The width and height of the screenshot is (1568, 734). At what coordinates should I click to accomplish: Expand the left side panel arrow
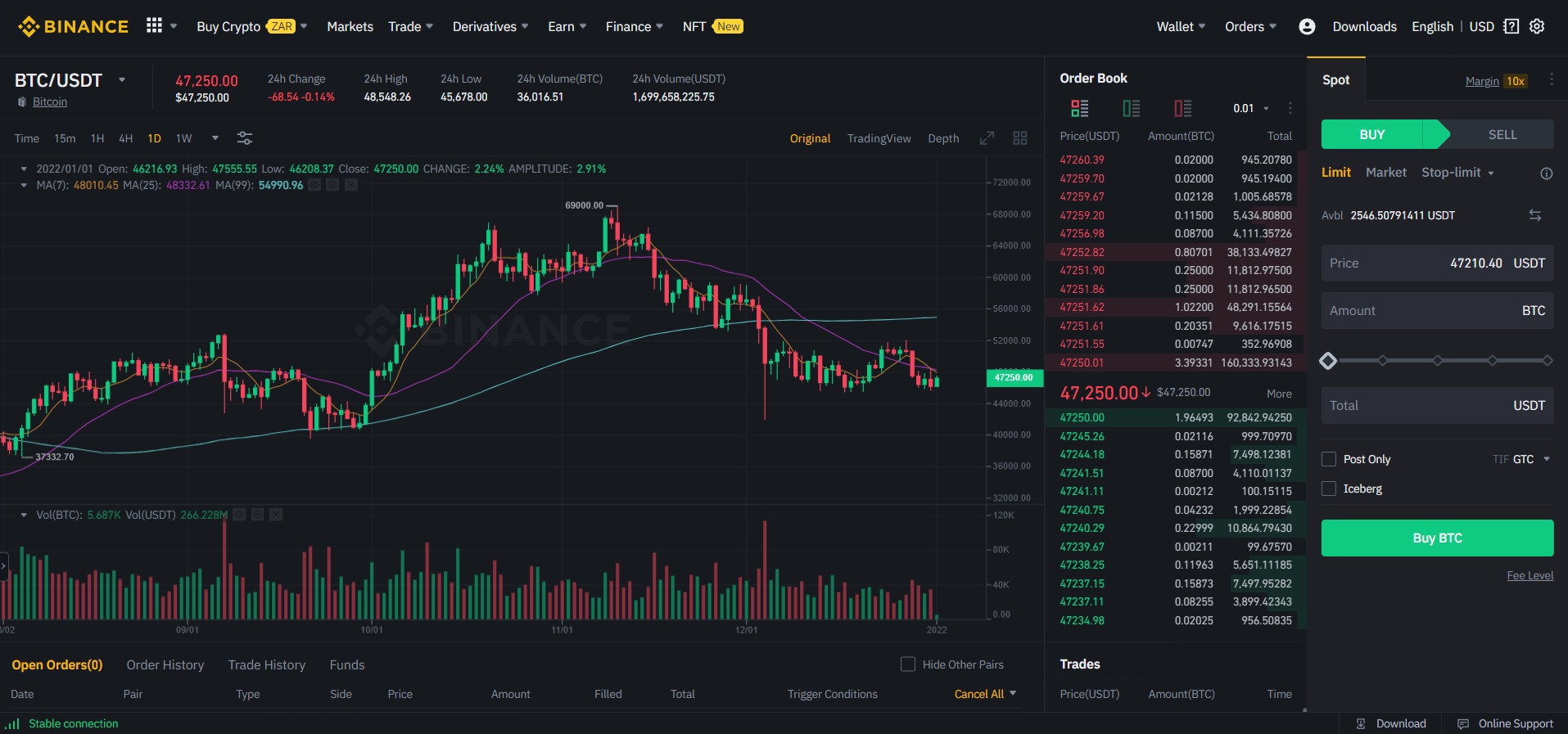3,565
